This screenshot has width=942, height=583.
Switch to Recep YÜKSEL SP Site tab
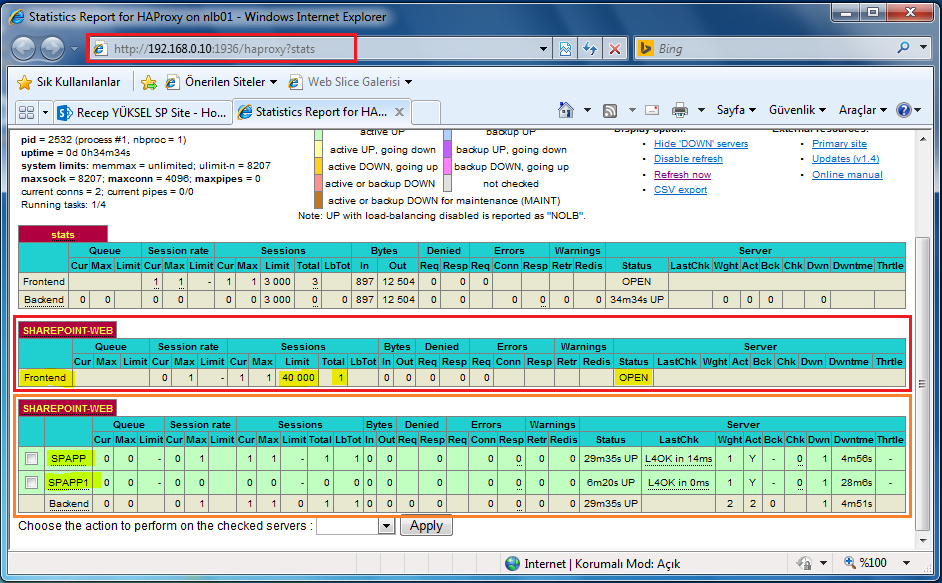tap(142, 112)
